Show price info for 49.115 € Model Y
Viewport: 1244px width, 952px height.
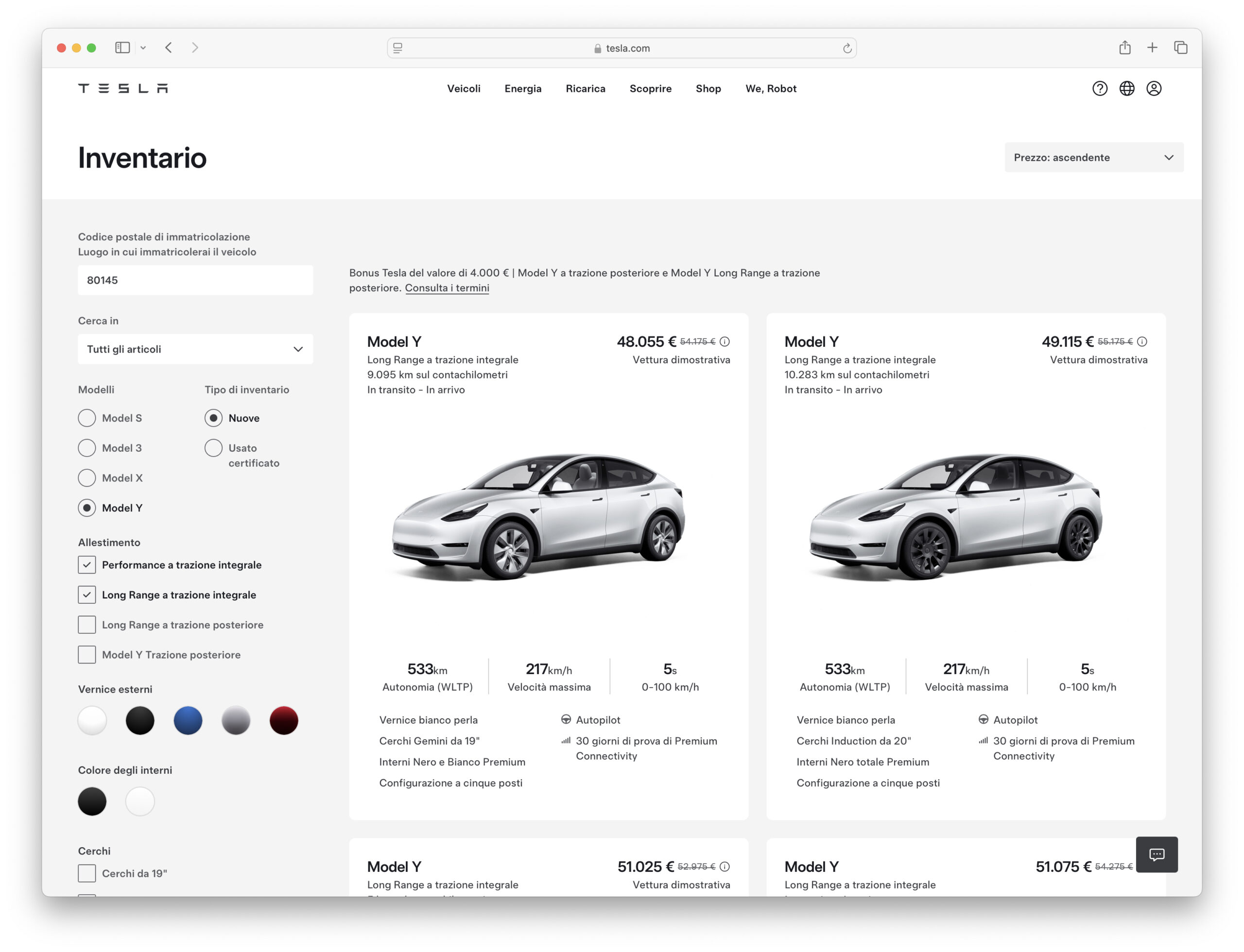pyautogui.click(x=1142, y=342)
